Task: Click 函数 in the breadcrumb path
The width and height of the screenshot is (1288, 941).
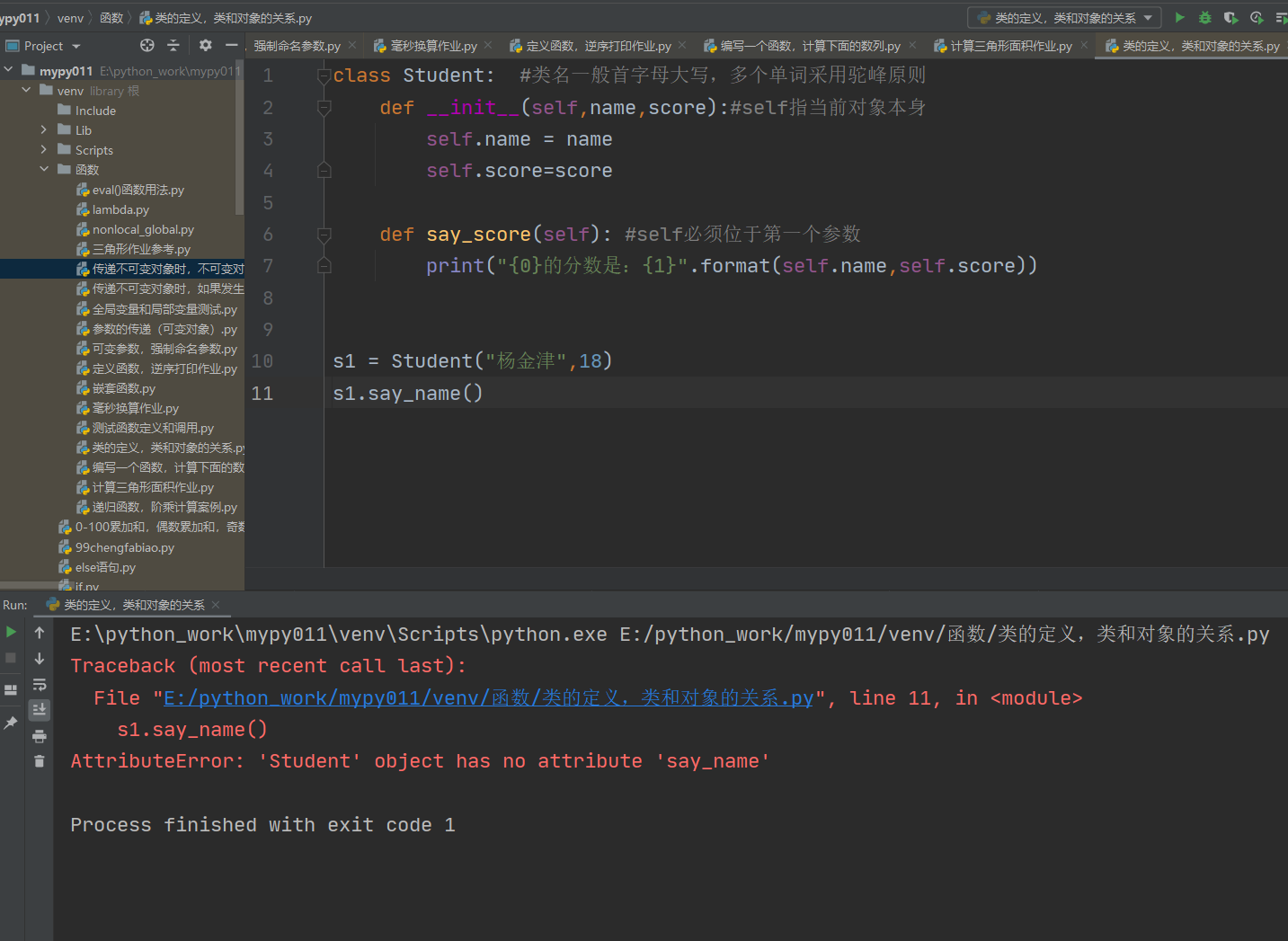Action: tap(111, 18)
